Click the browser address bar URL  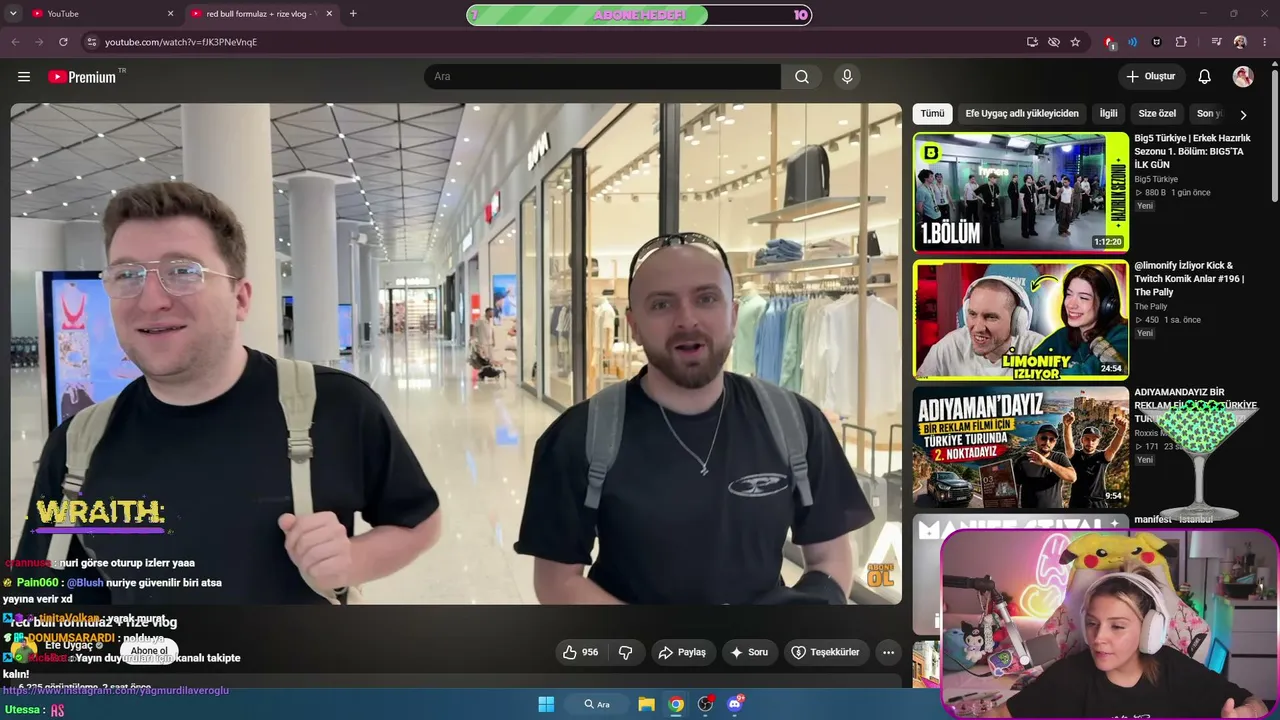click(181, 42)
